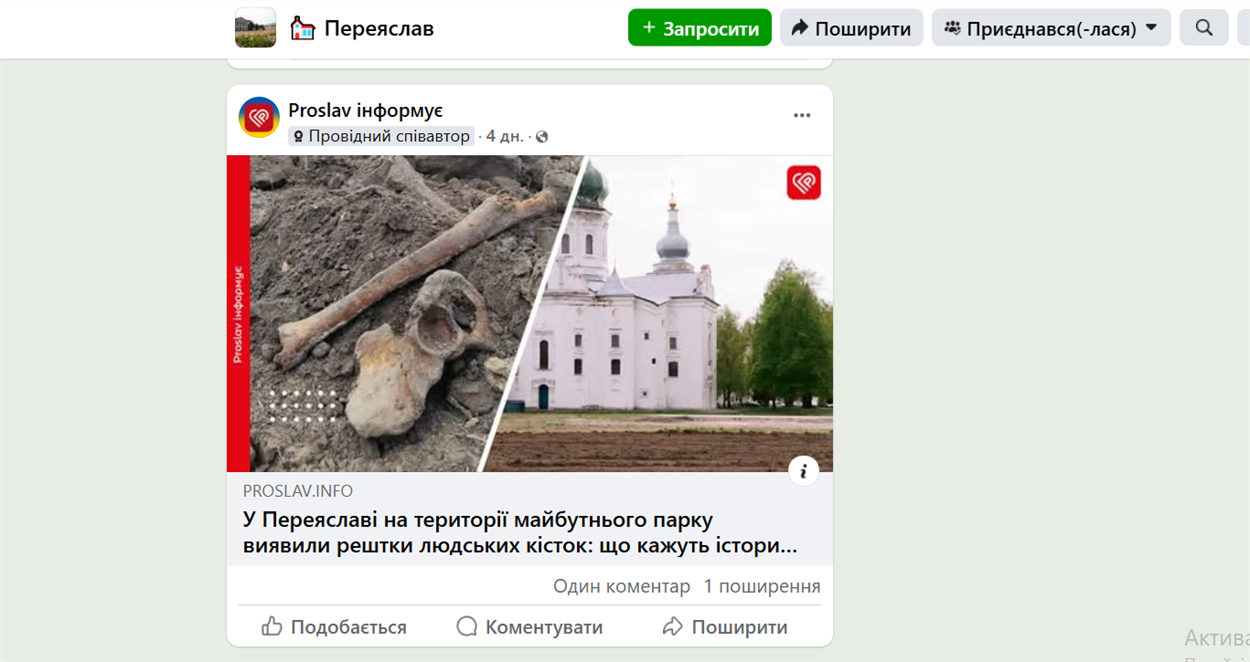View the 1 поширення shares list

pyautogui.click(x=762, y=586)
